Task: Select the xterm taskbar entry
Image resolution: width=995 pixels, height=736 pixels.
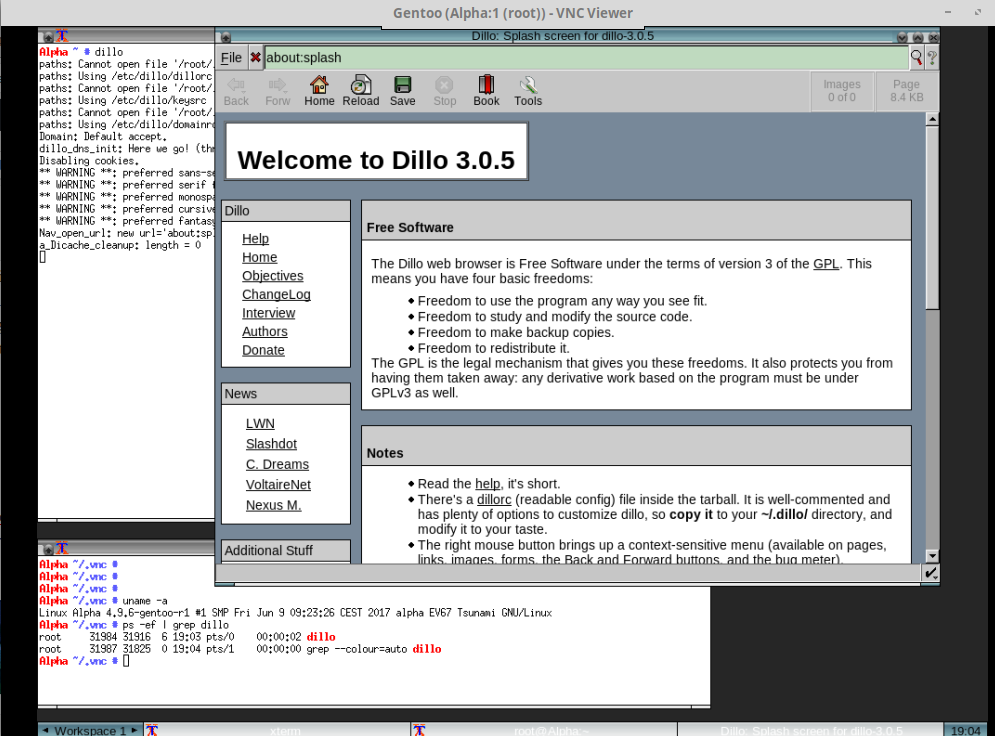Action: click(x=277, y=730)
